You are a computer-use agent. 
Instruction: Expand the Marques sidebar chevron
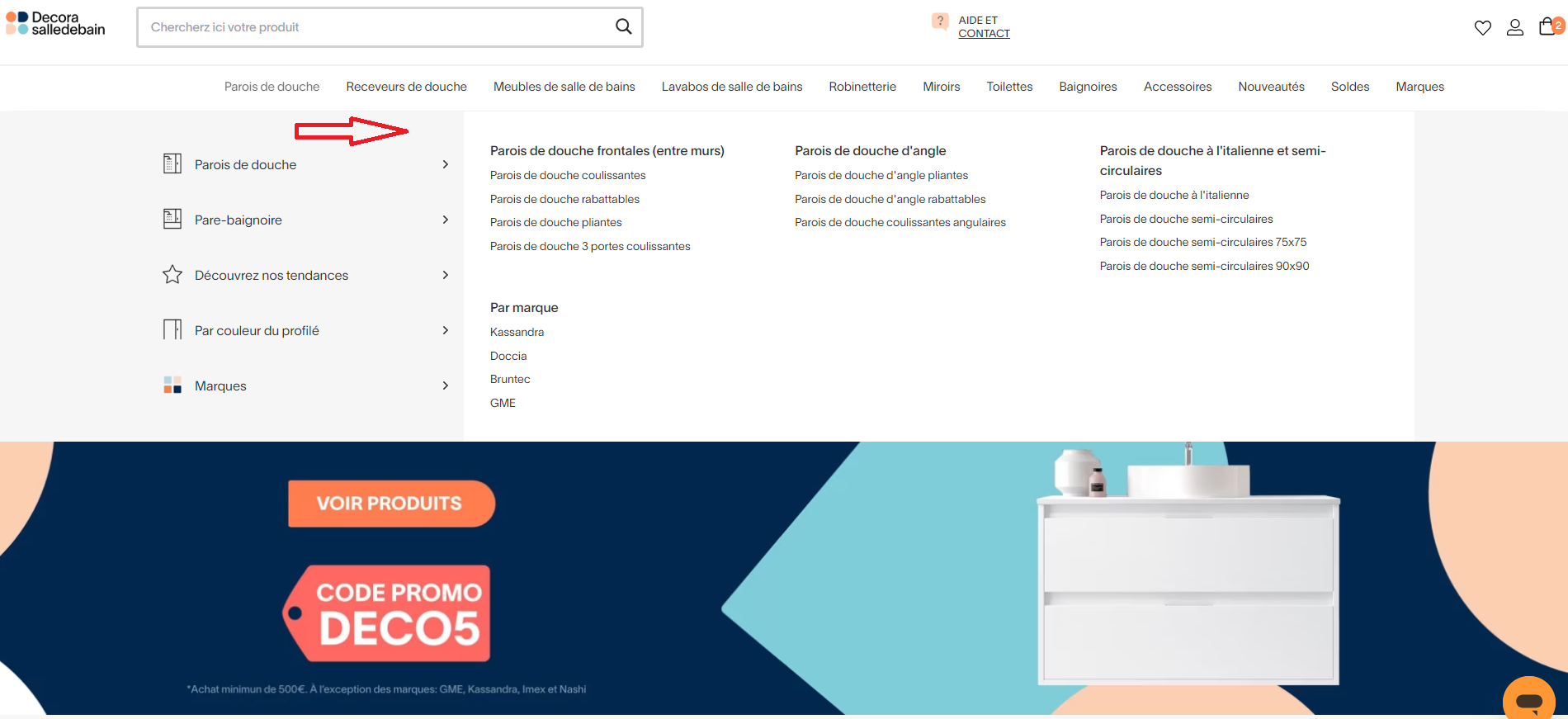pyautogui.click(x=446, y=386)
